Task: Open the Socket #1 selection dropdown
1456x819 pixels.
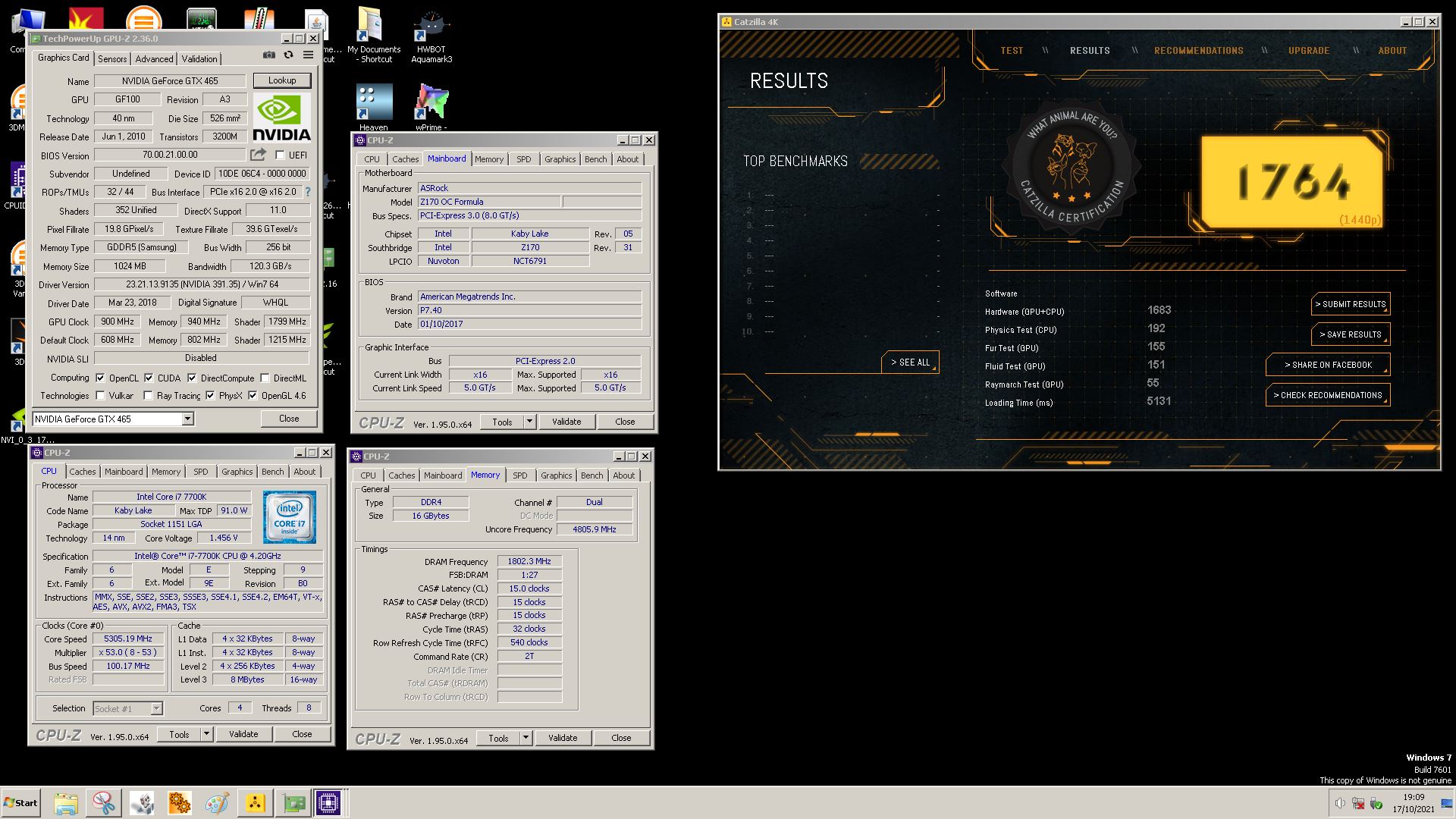Action: coord(156,708)
